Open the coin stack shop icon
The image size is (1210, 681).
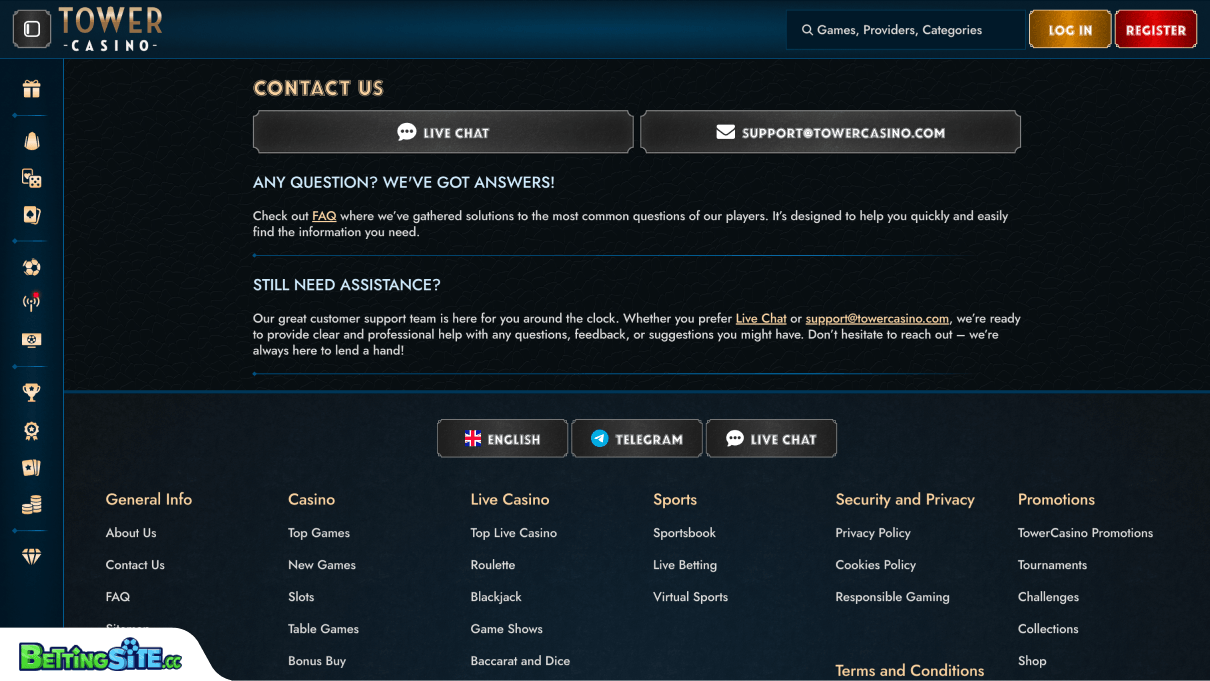coord(32,505)
